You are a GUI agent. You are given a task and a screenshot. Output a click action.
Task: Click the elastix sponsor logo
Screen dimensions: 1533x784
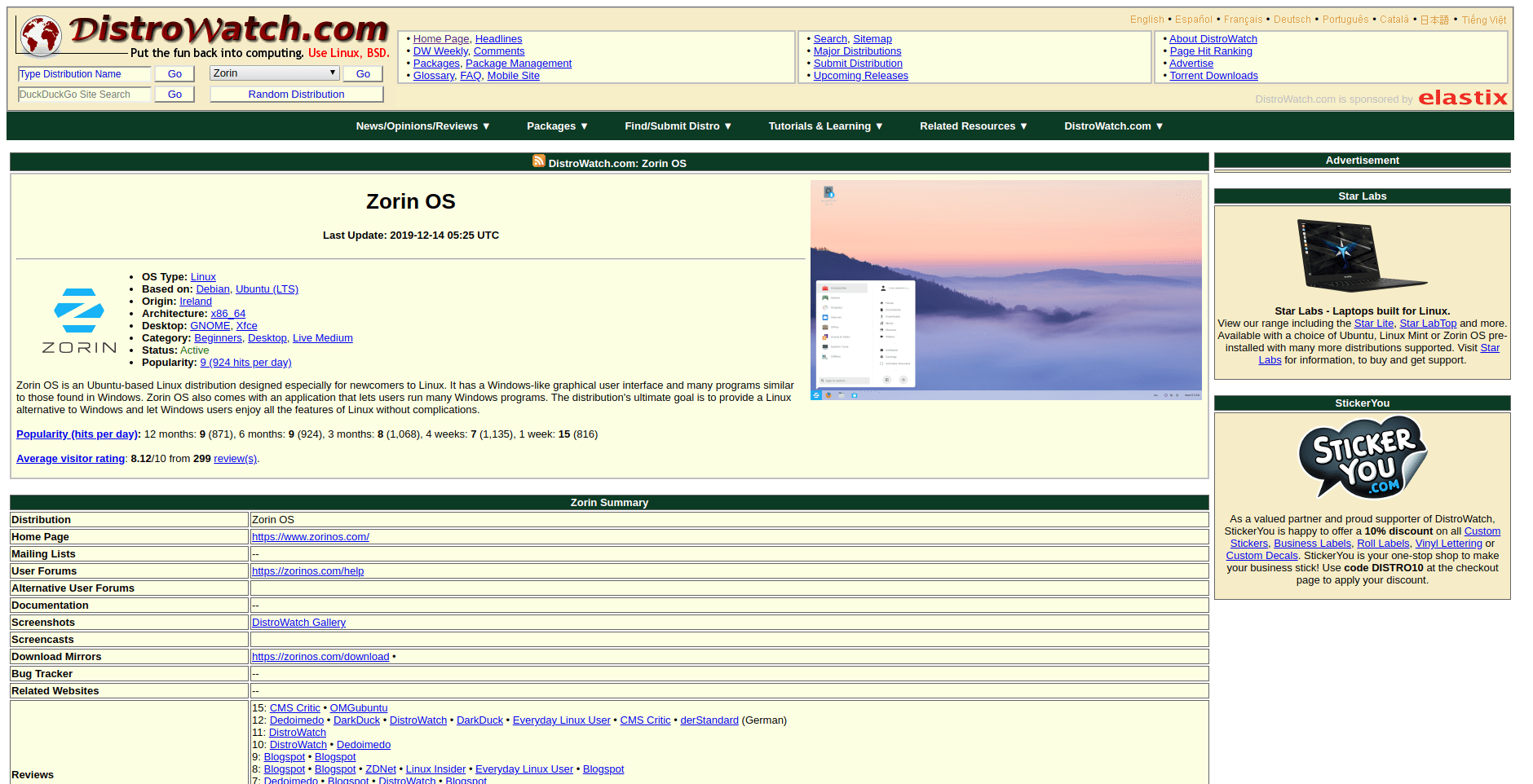coord(1463,98)
